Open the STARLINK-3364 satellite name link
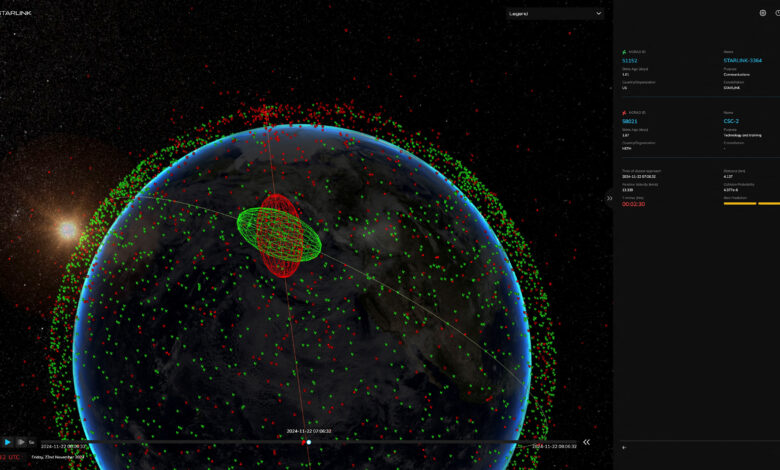Screen dimensions: 780x470 742,61
